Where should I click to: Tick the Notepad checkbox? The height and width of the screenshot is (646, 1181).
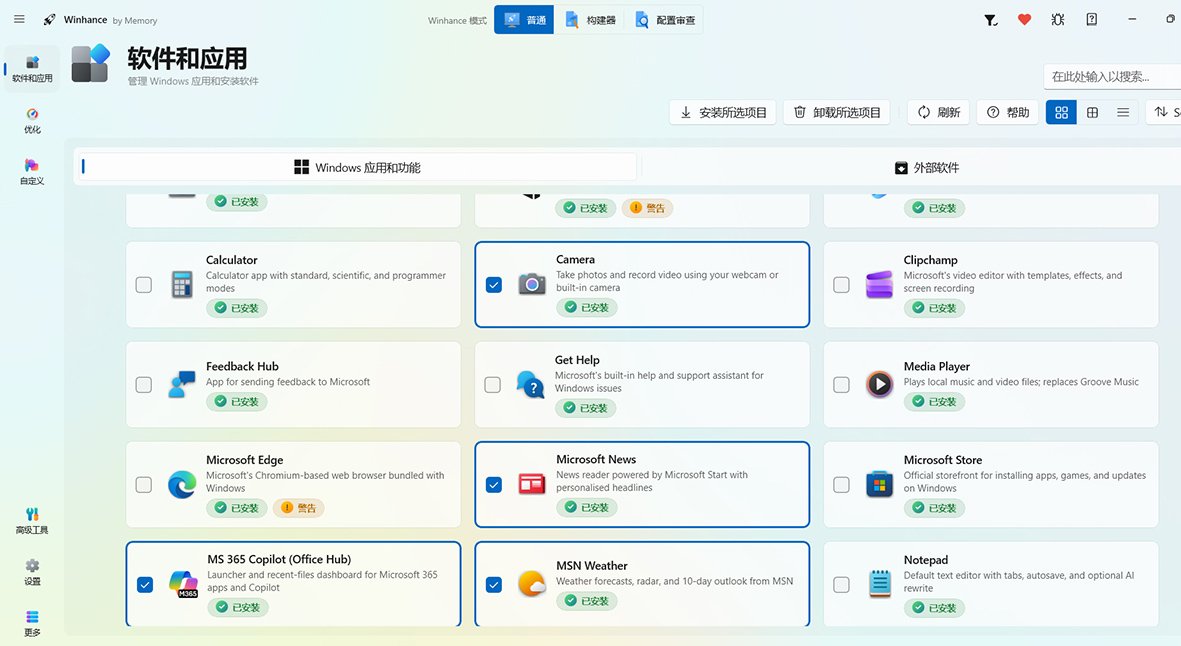click(841, 584)
